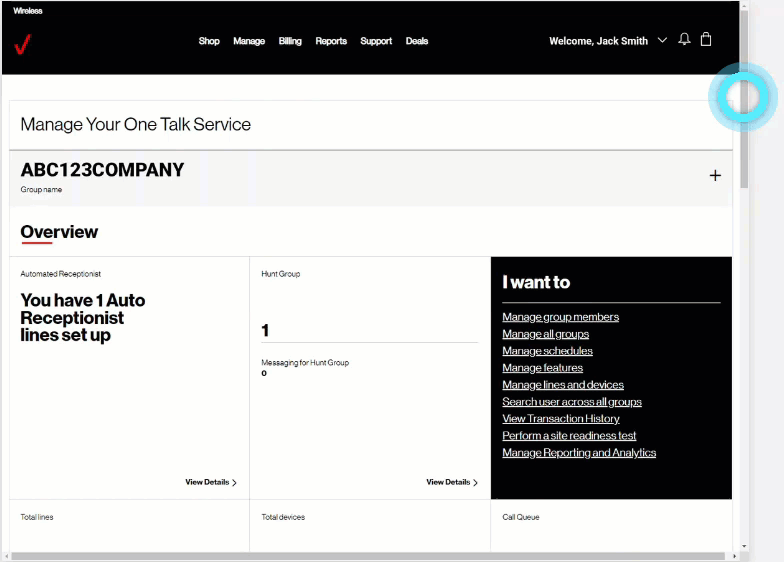Click the Verizon checkmark logo
This screenshot has height=562, width=784.
(x=23, y=44)
